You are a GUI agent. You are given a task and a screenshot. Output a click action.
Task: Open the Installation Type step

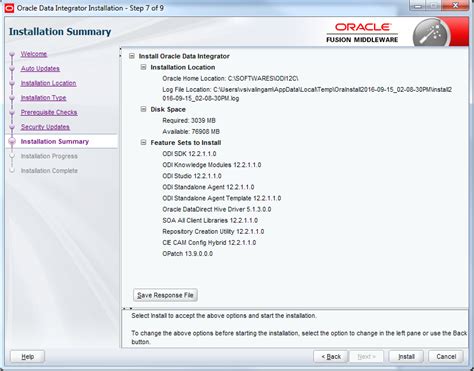pyautogui.click(x=43, y=98)
